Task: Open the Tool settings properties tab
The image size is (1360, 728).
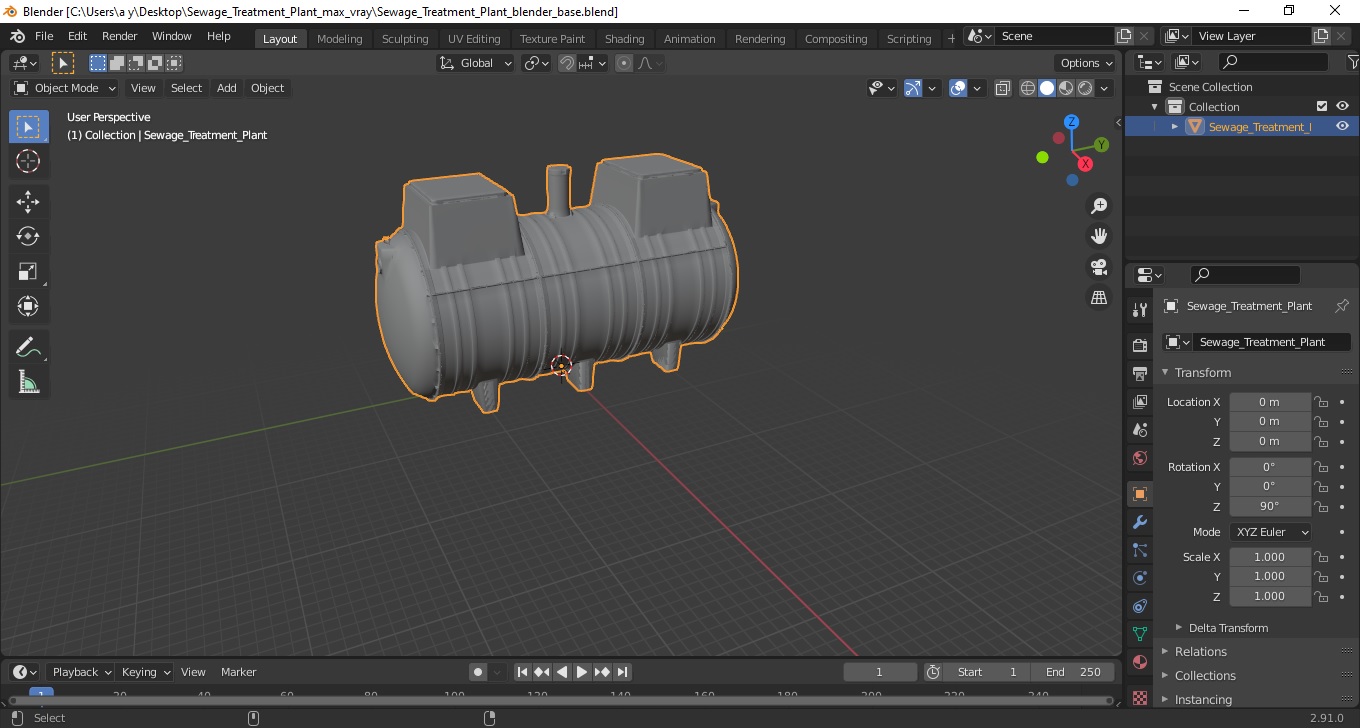Action: [x=1139, y=310]
